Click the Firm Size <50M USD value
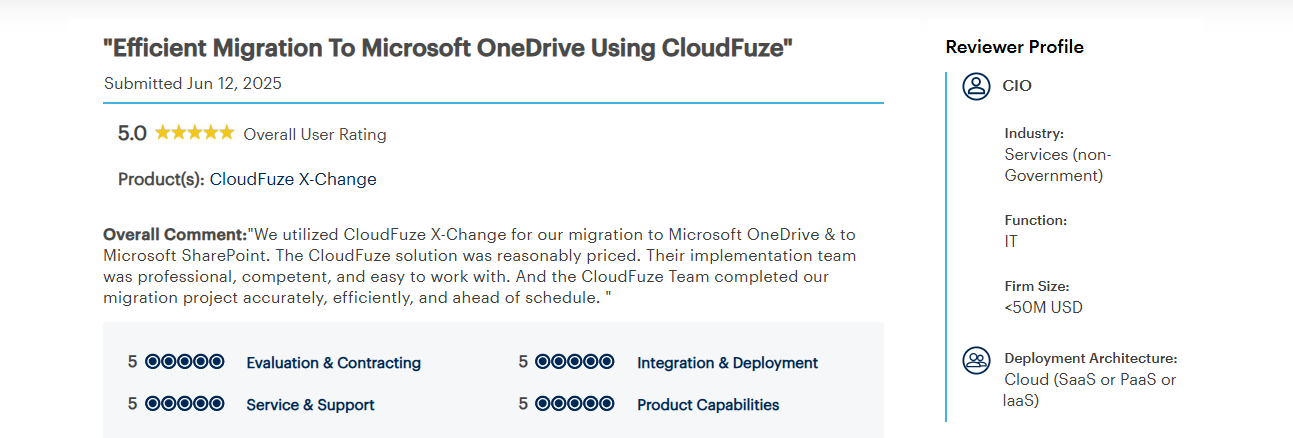Image resolution: width=1293 pixels, height=438 pixels. point(1043,307)
